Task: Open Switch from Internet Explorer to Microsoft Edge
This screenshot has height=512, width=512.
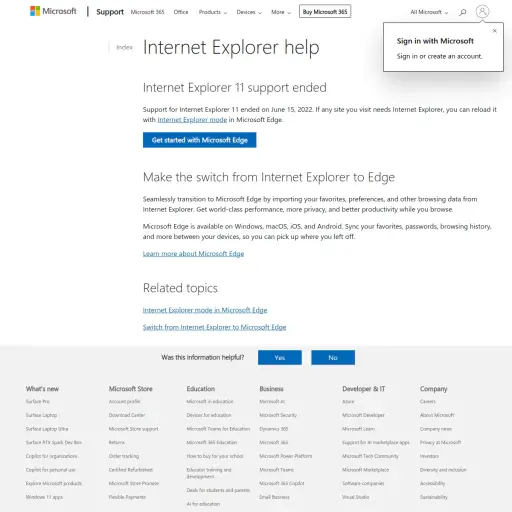Action: [x=214, y=327]
